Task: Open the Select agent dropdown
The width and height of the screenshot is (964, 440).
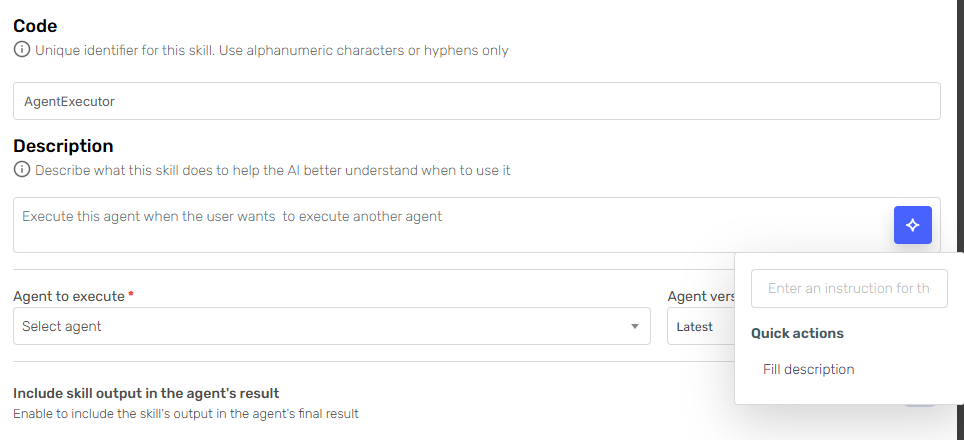Action: tap(331, 326)
